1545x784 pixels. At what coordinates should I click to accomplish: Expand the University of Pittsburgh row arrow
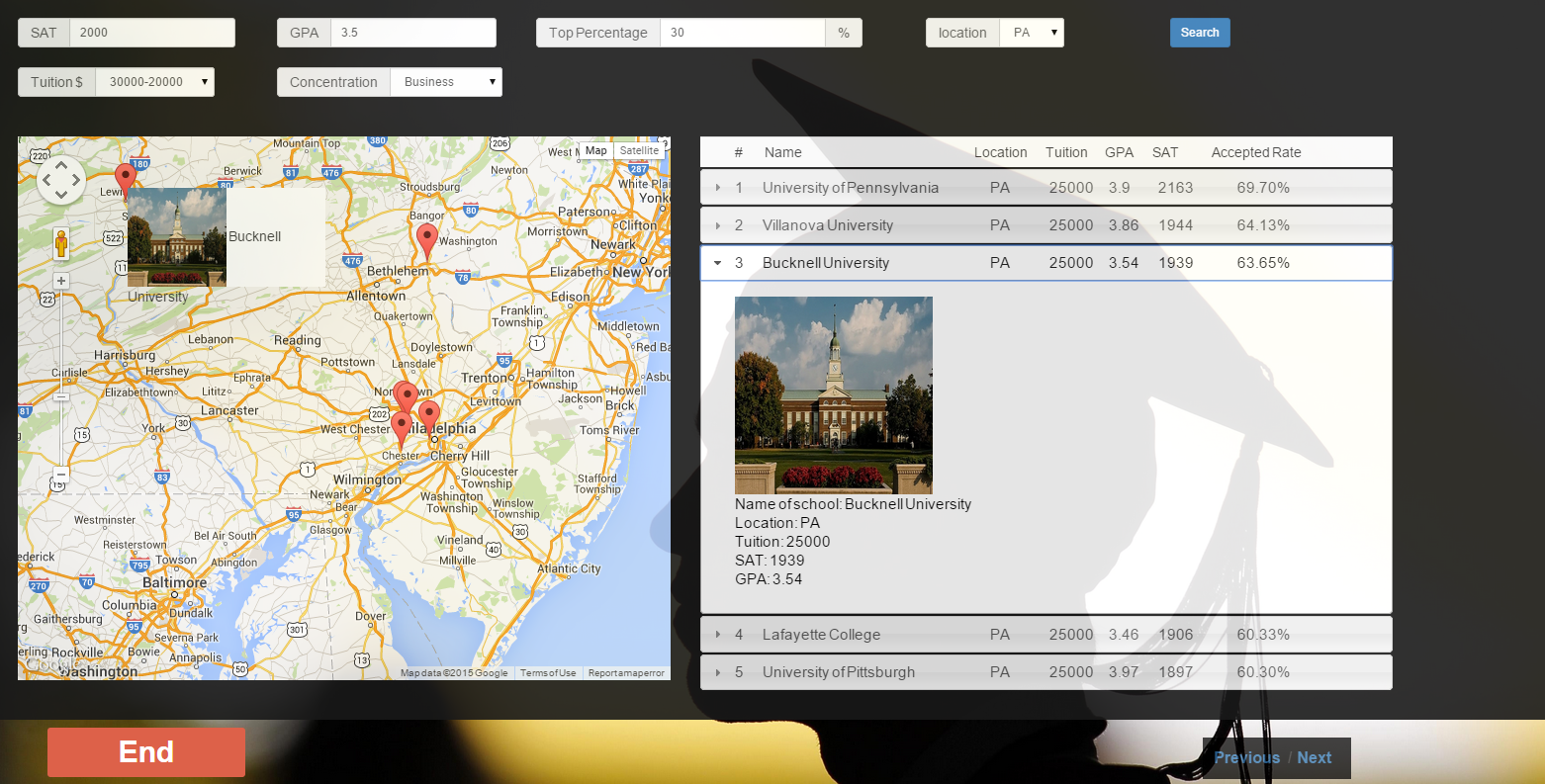click(x=718, y=672)
